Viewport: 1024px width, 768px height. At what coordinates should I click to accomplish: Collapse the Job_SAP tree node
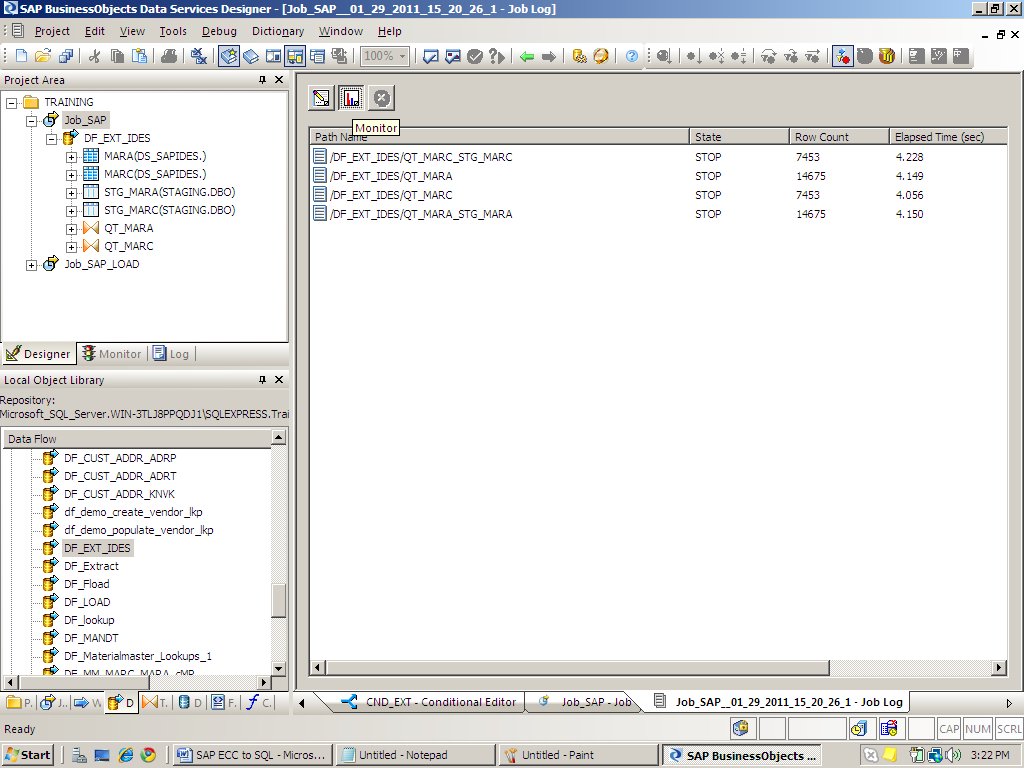click(31, 121)
